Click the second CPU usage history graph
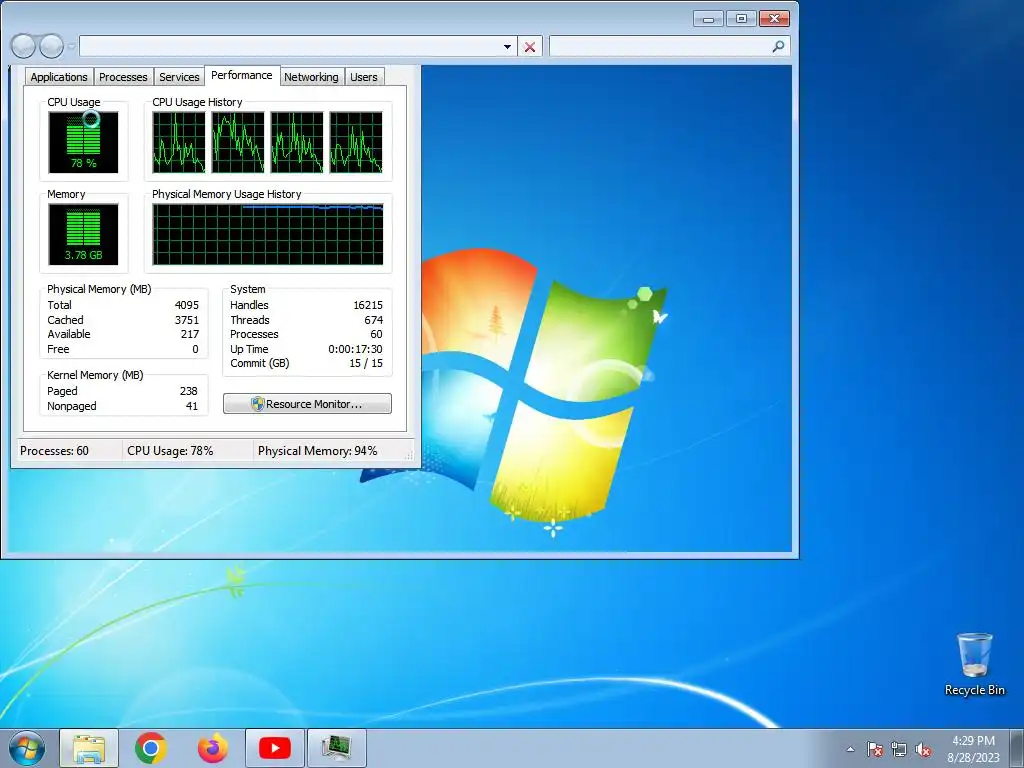The width and height of the screenshot is (1024, 768). (x=238, y=142)
